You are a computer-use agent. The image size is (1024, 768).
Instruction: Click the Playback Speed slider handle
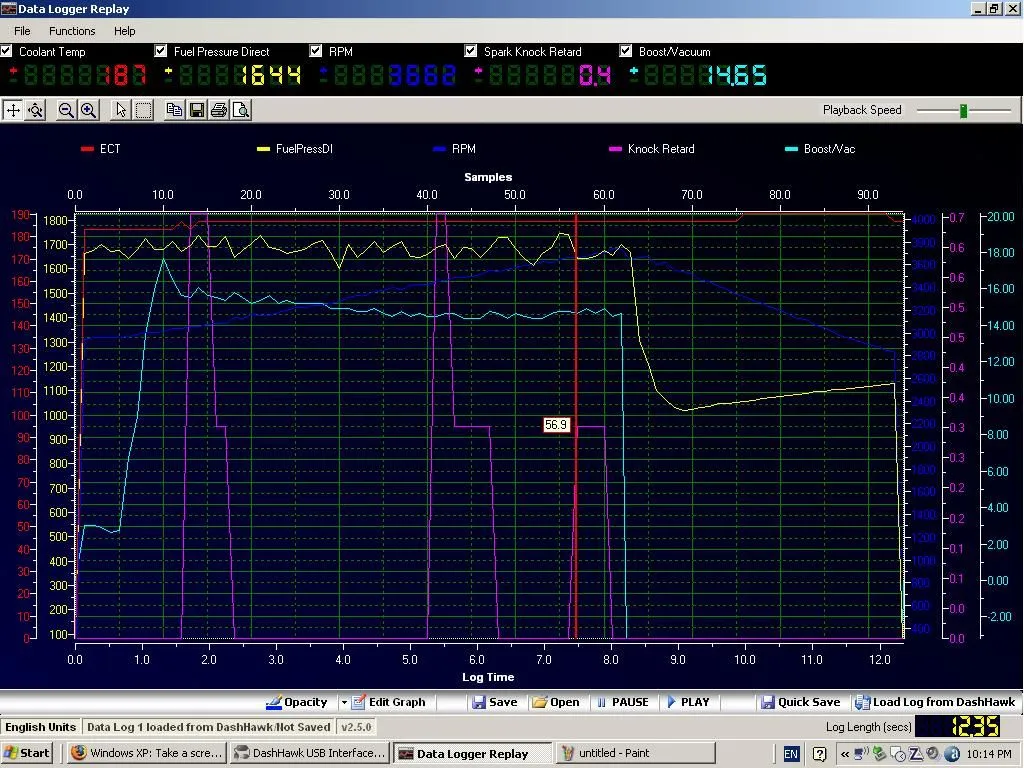pos(963,110)
